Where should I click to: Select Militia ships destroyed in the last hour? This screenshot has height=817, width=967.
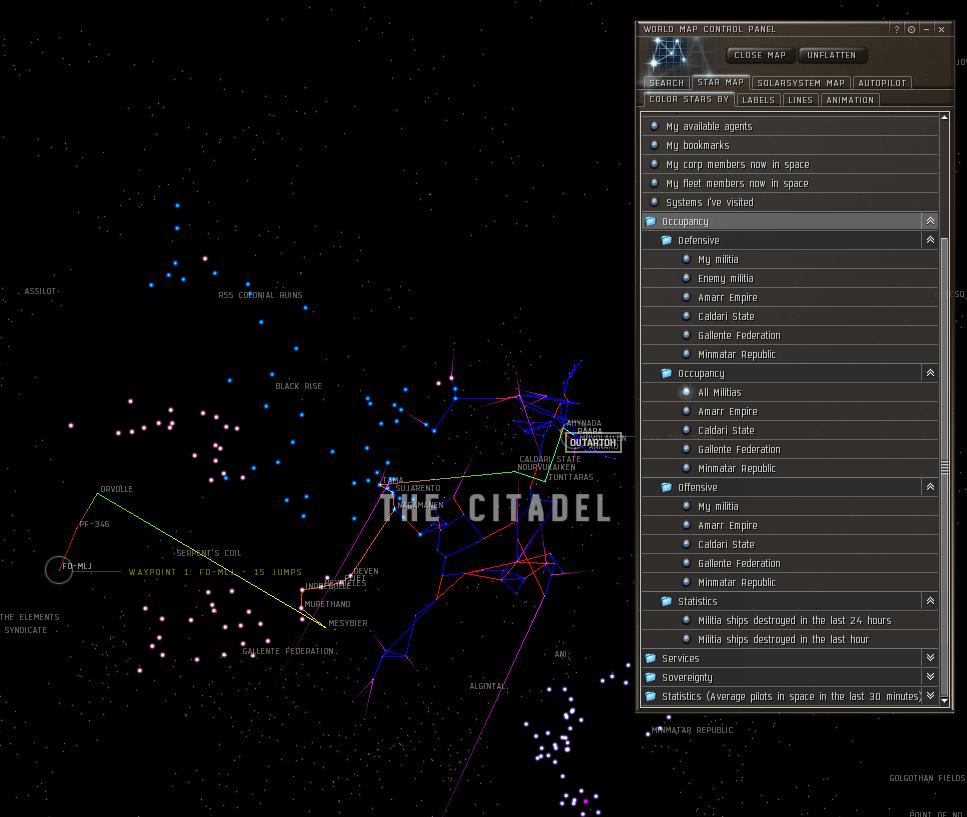click(790, 639)
